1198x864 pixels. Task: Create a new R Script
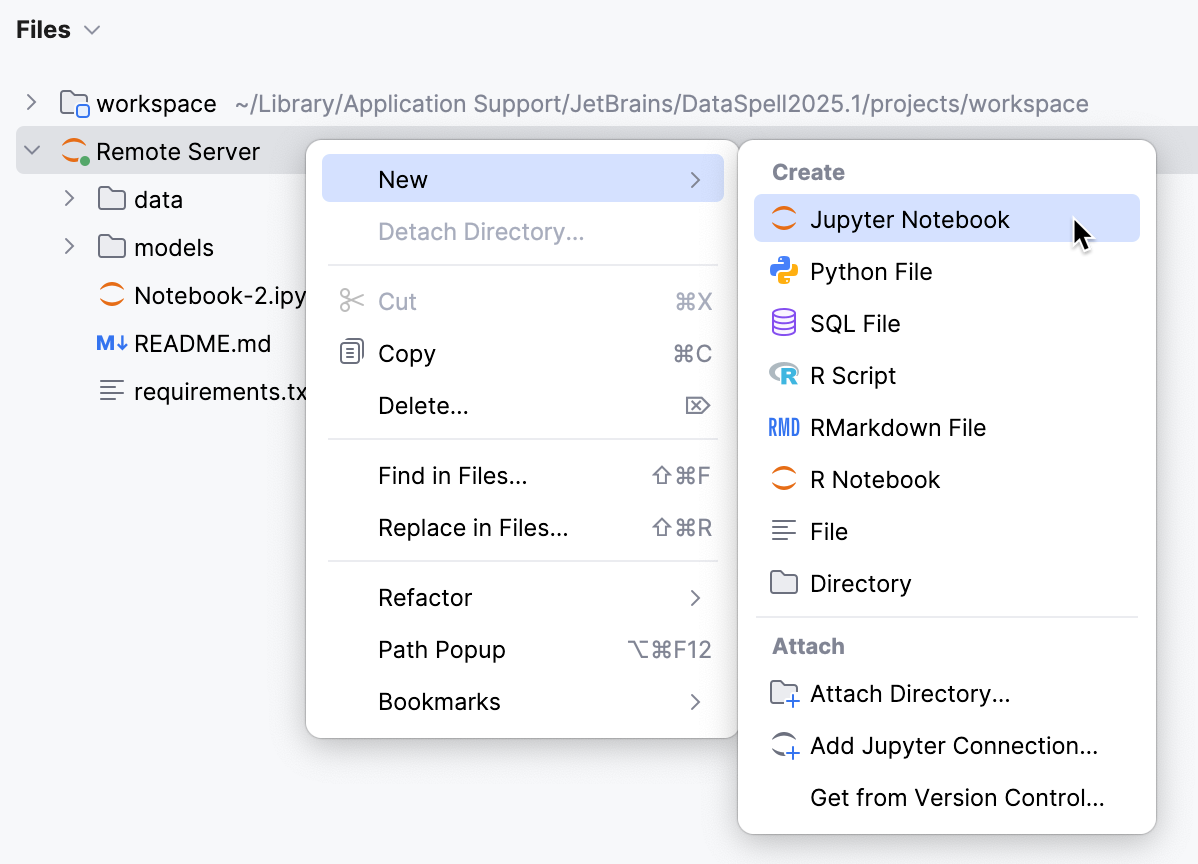[x=947, y=375]
